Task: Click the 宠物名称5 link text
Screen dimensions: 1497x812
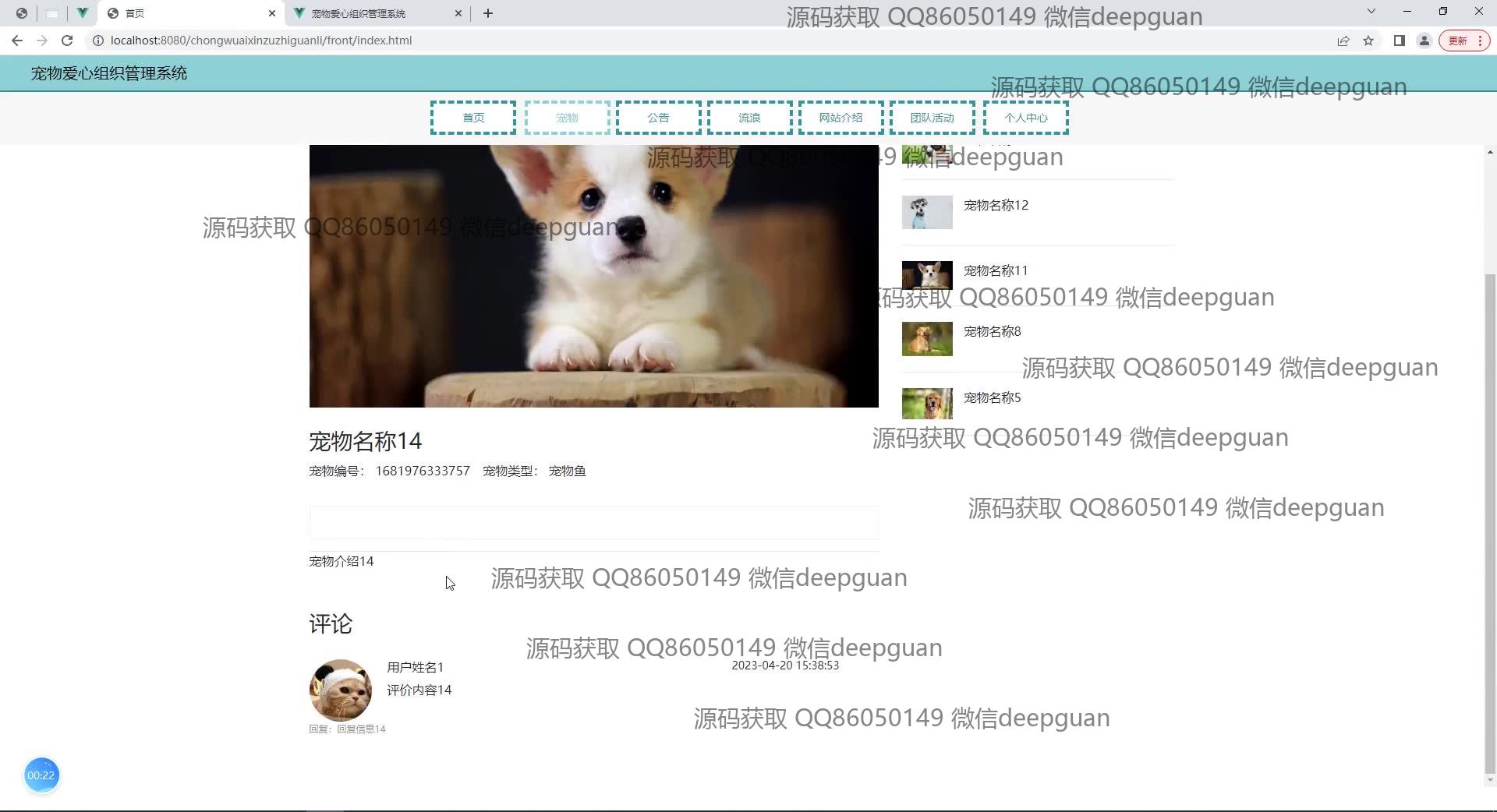Action: click(x=993, y=397)
